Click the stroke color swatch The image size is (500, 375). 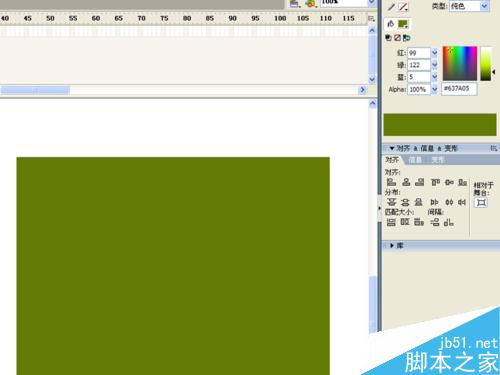[x=404, y=6]
